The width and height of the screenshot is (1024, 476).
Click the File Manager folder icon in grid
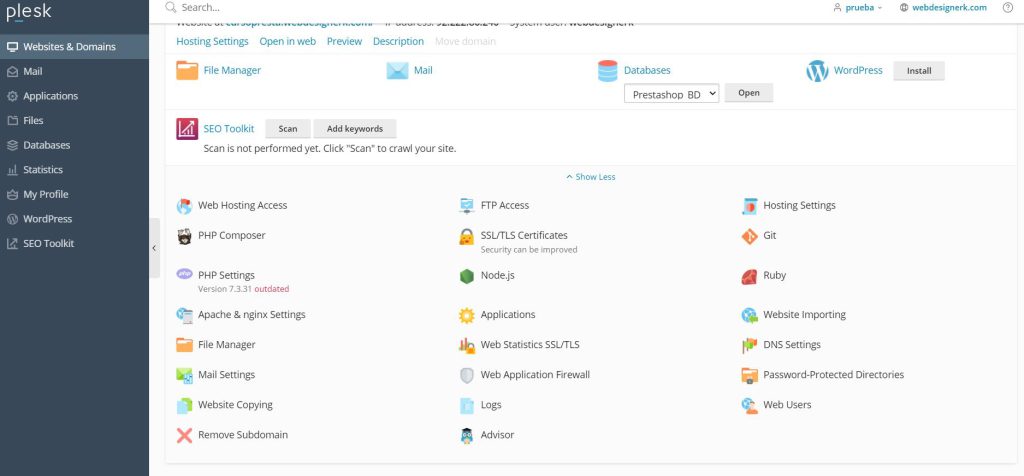185,345
